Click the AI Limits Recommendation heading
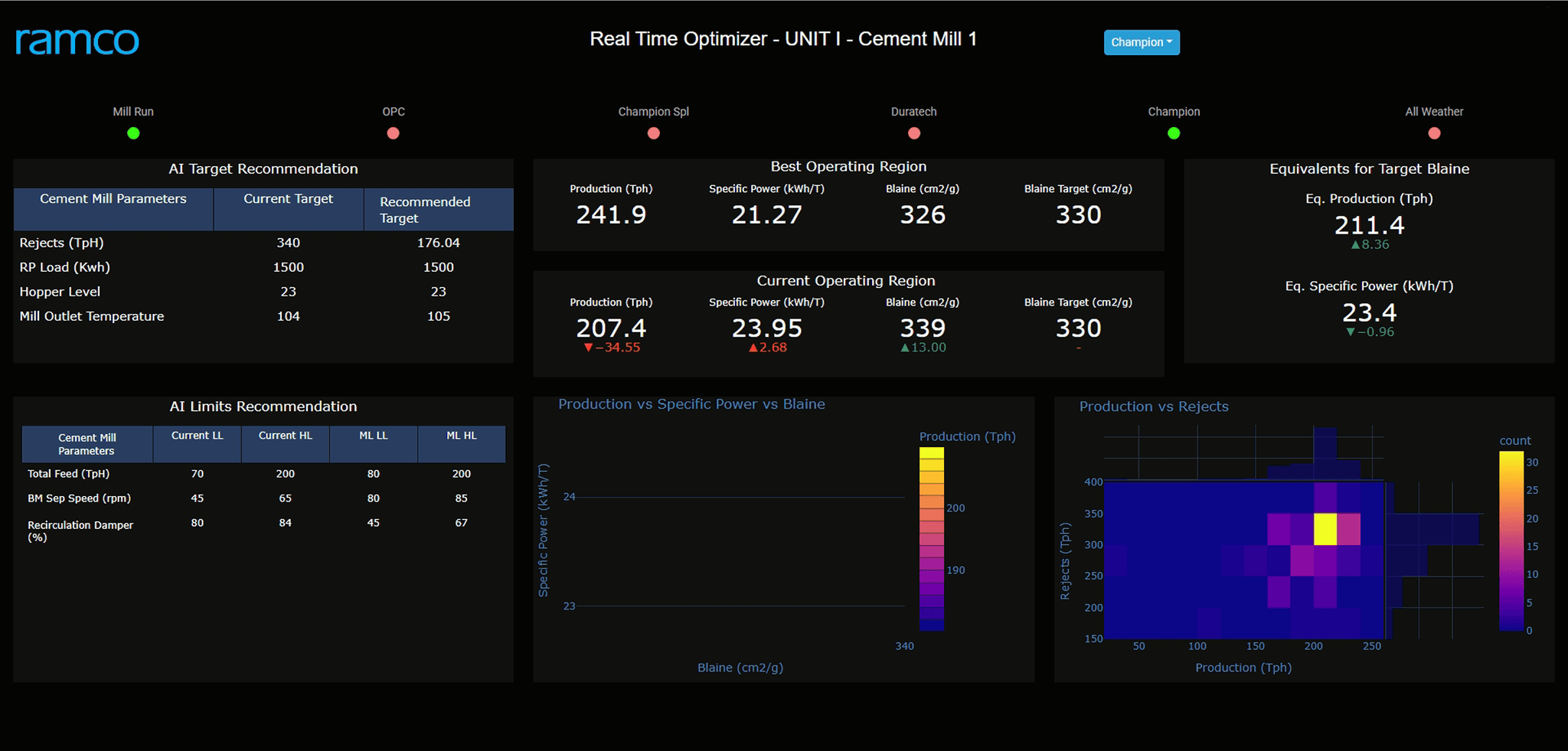 coord(263,407)
